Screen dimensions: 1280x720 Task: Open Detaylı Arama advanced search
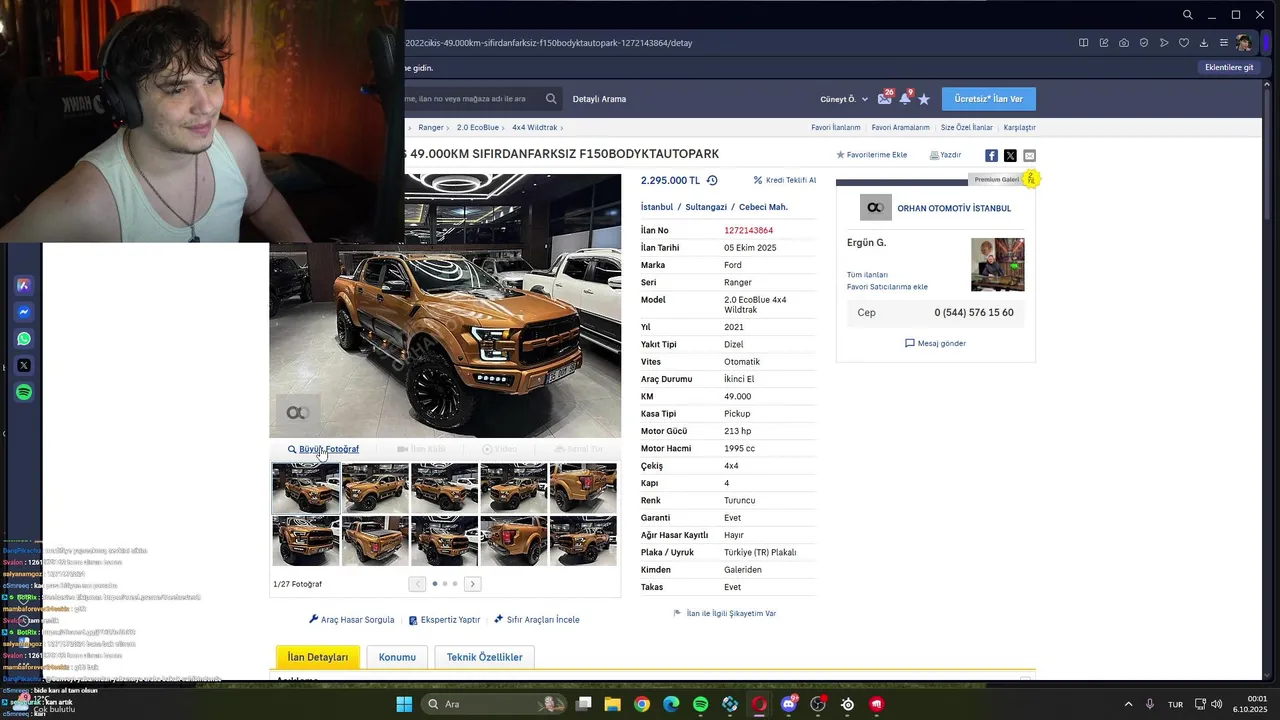coord(599,99)
